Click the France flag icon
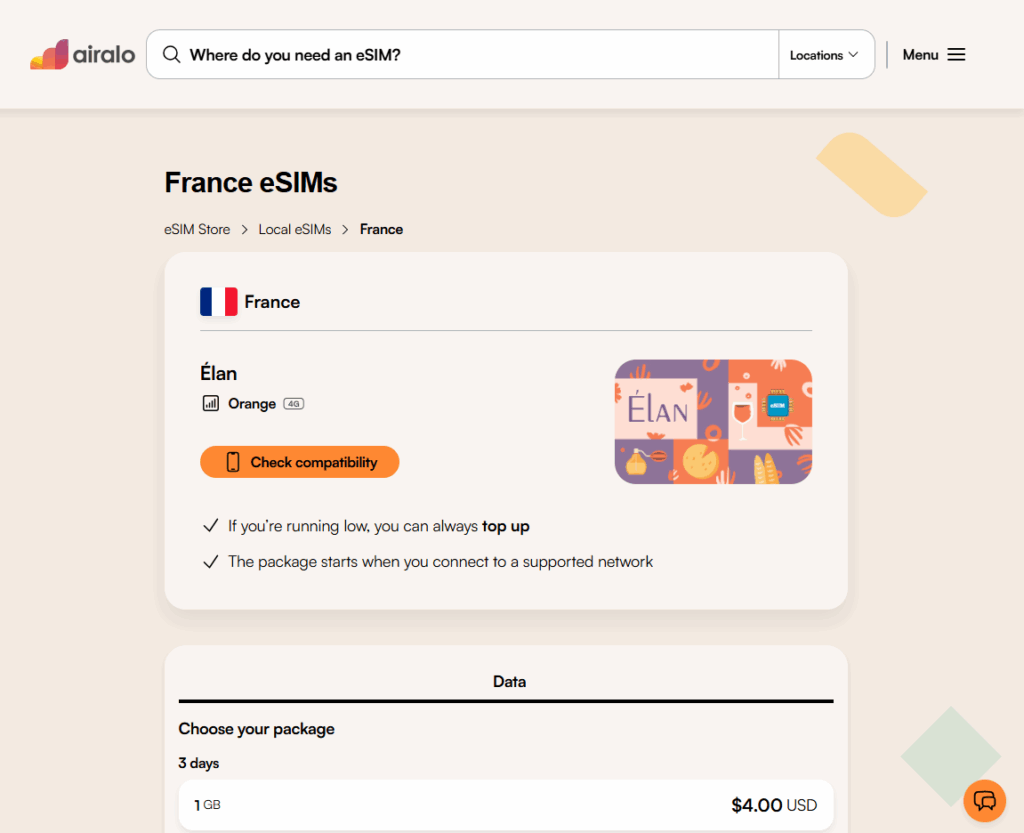1024x833 pixels. (218, 302)
